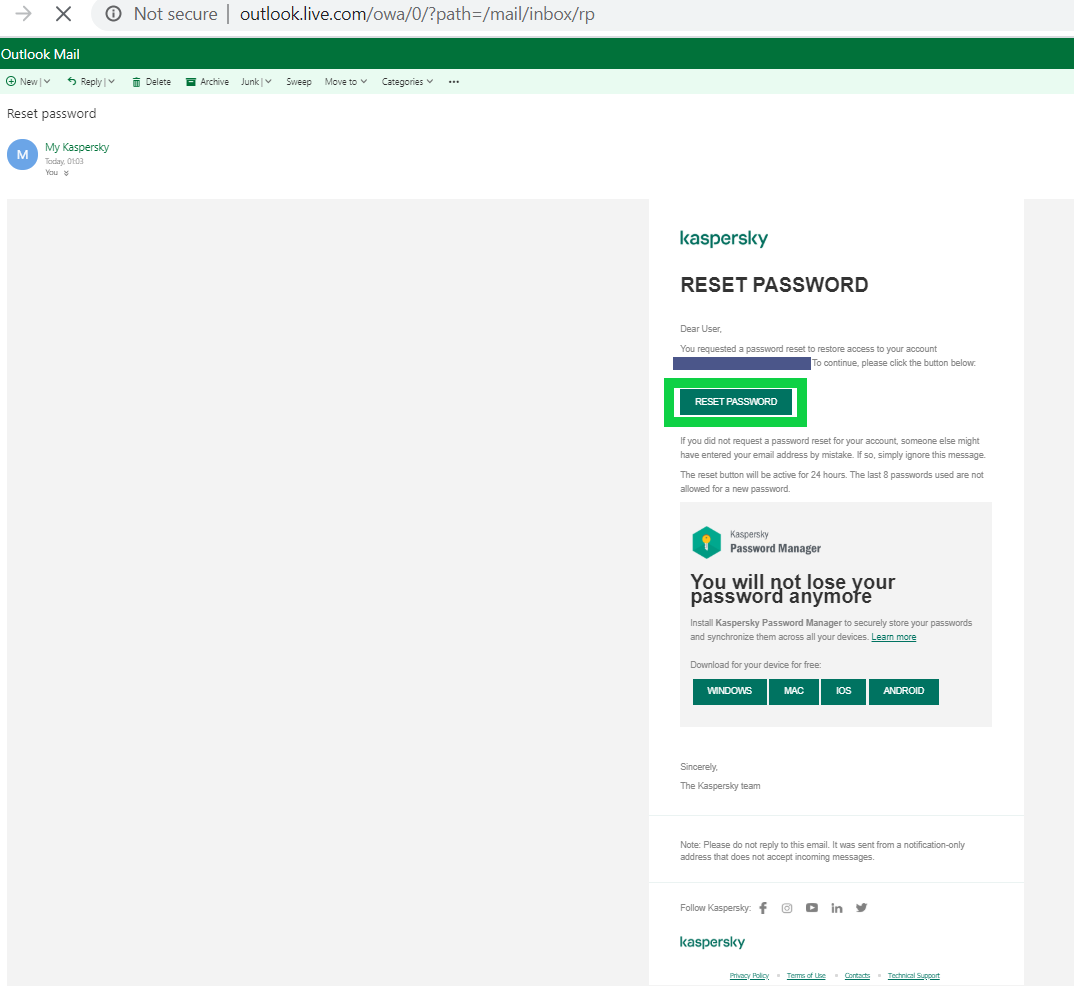
Task: Click the address bar URL
Action: point(417,14)
